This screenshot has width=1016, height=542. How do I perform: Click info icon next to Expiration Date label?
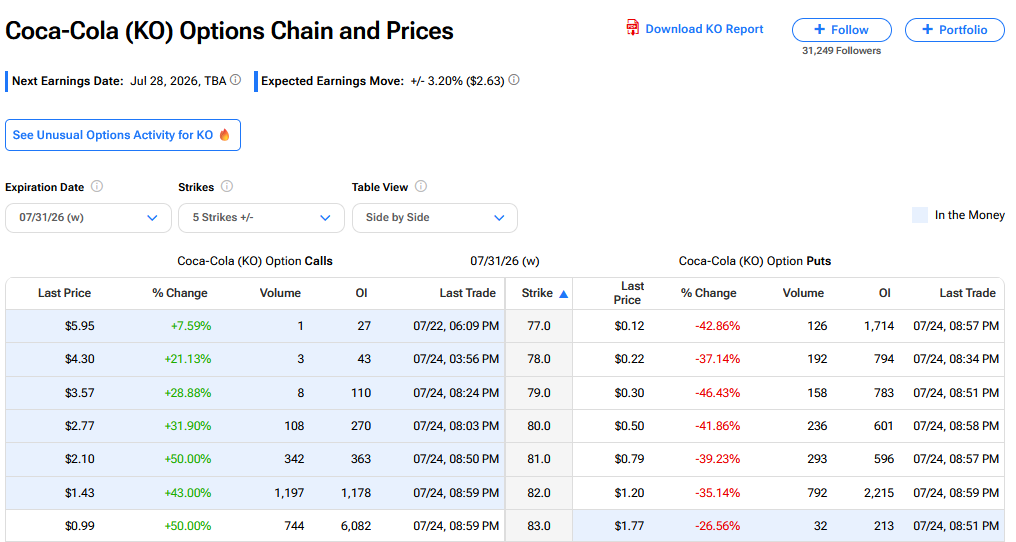tap(97, 186)
